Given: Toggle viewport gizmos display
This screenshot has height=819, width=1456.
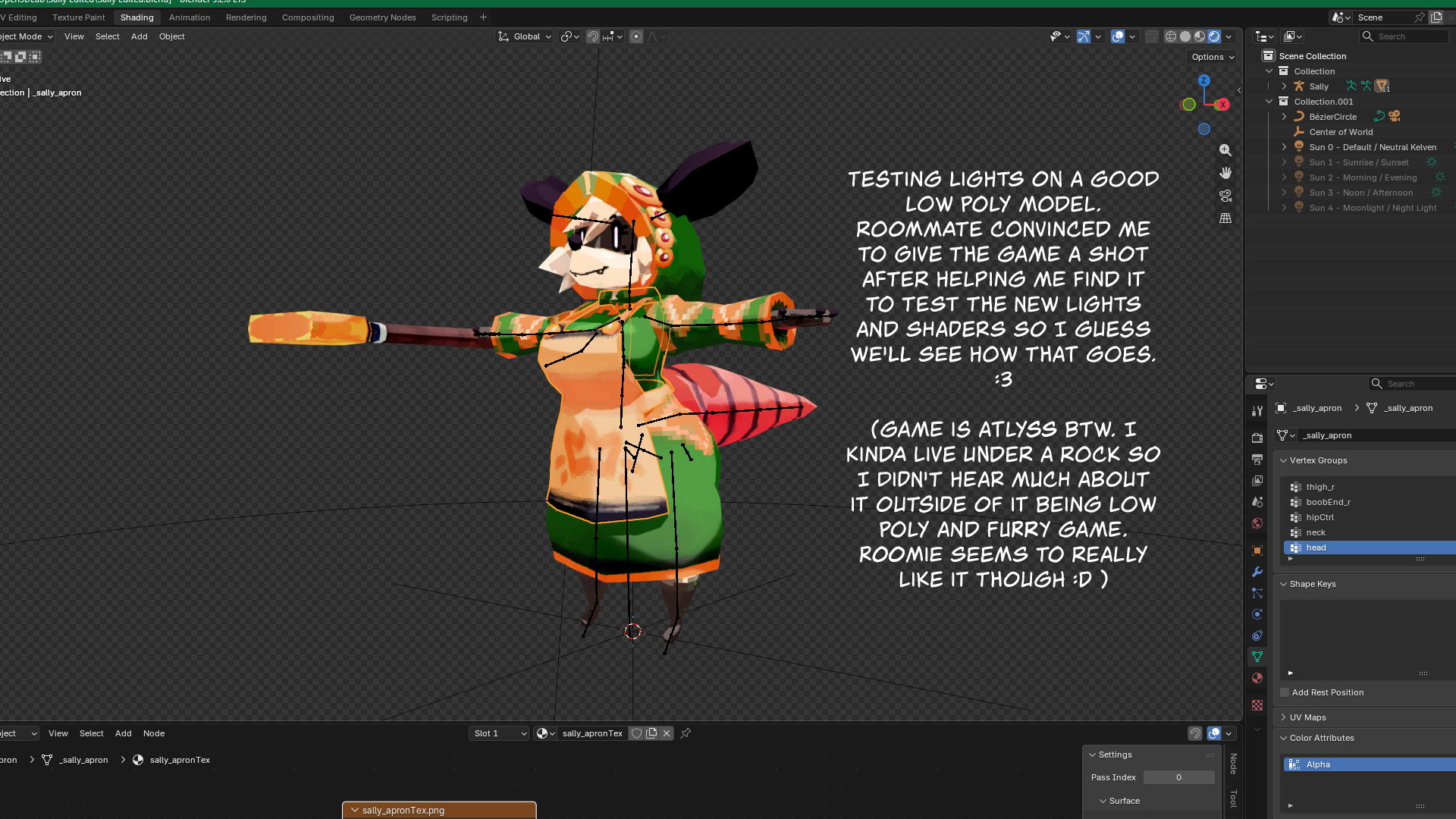Looking at the screenshot, I should click(x=1084, y=36).
